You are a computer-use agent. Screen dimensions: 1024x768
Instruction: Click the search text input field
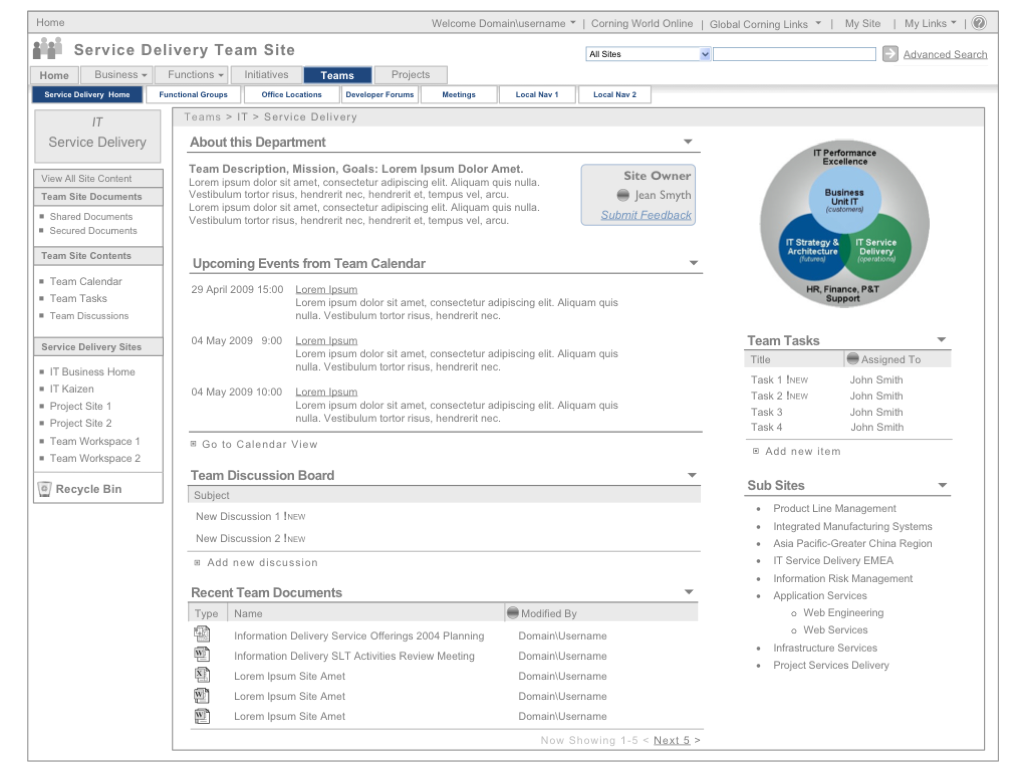point(794,54)
